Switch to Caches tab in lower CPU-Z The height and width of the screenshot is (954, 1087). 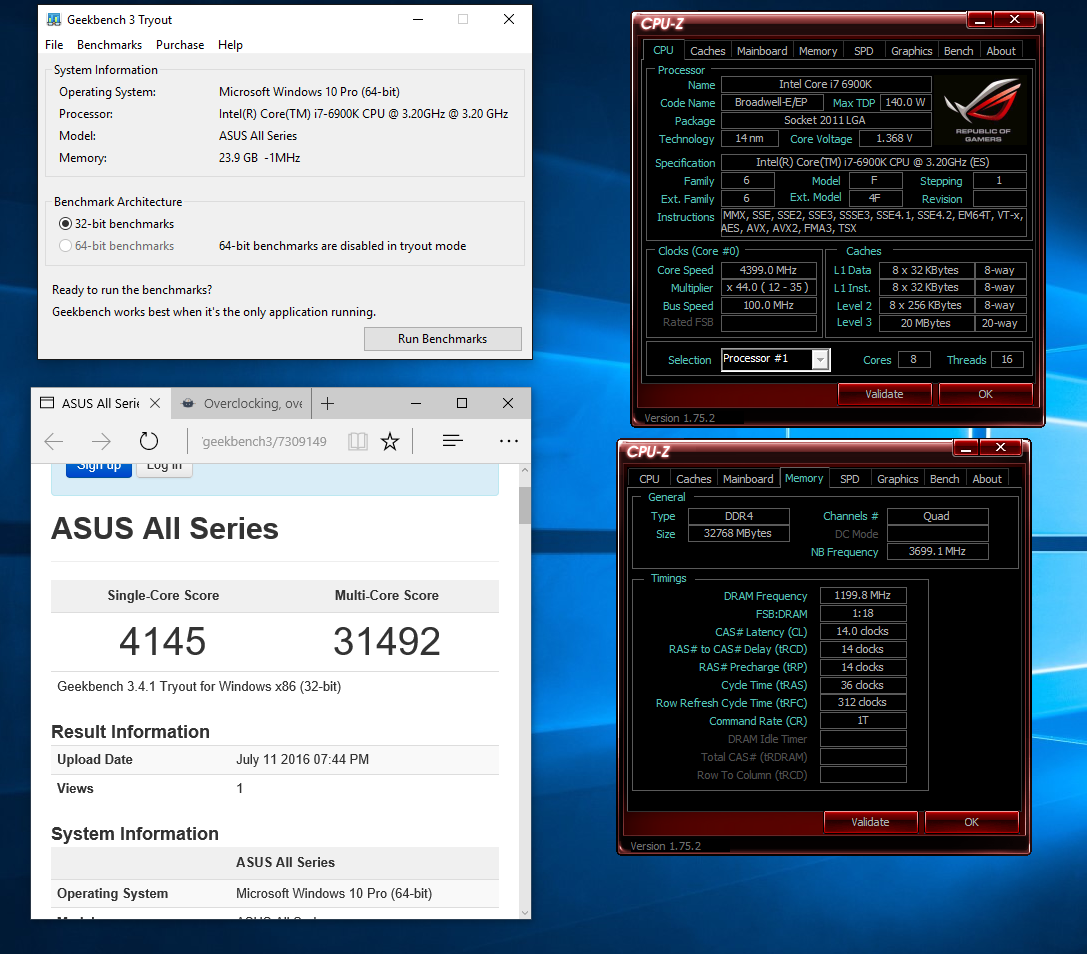pyautogui.click(x=694, y=479)
